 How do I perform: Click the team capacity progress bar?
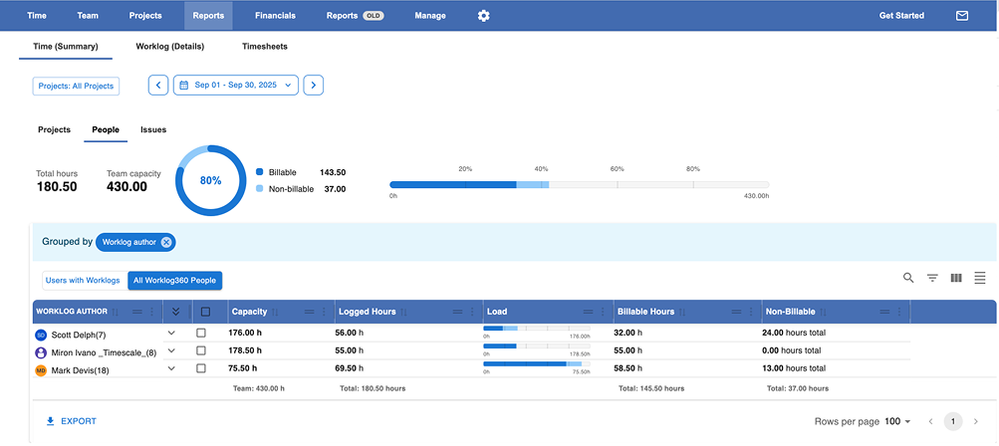click(579, 185)
